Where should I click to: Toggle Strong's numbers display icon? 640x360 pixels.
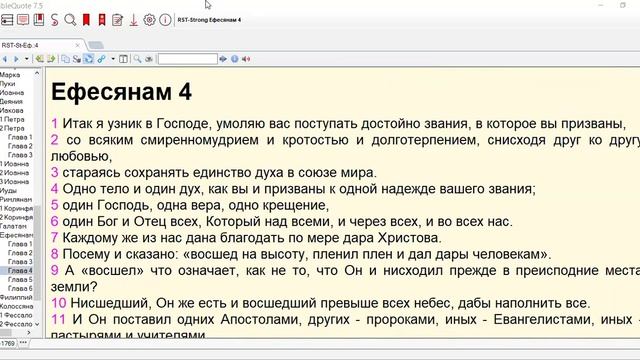[77, 59]
